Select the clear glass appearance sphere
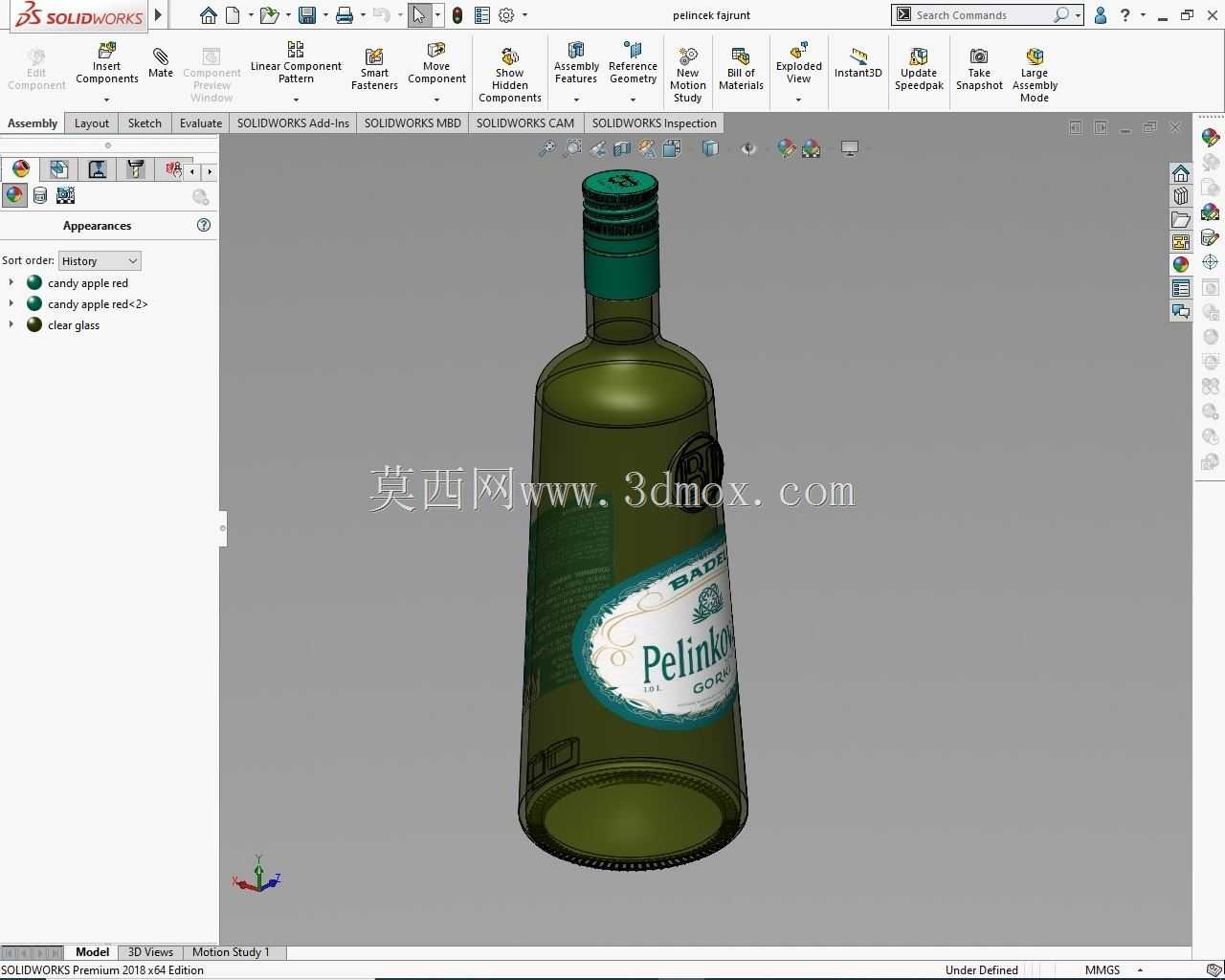 (x=34, y=324)
